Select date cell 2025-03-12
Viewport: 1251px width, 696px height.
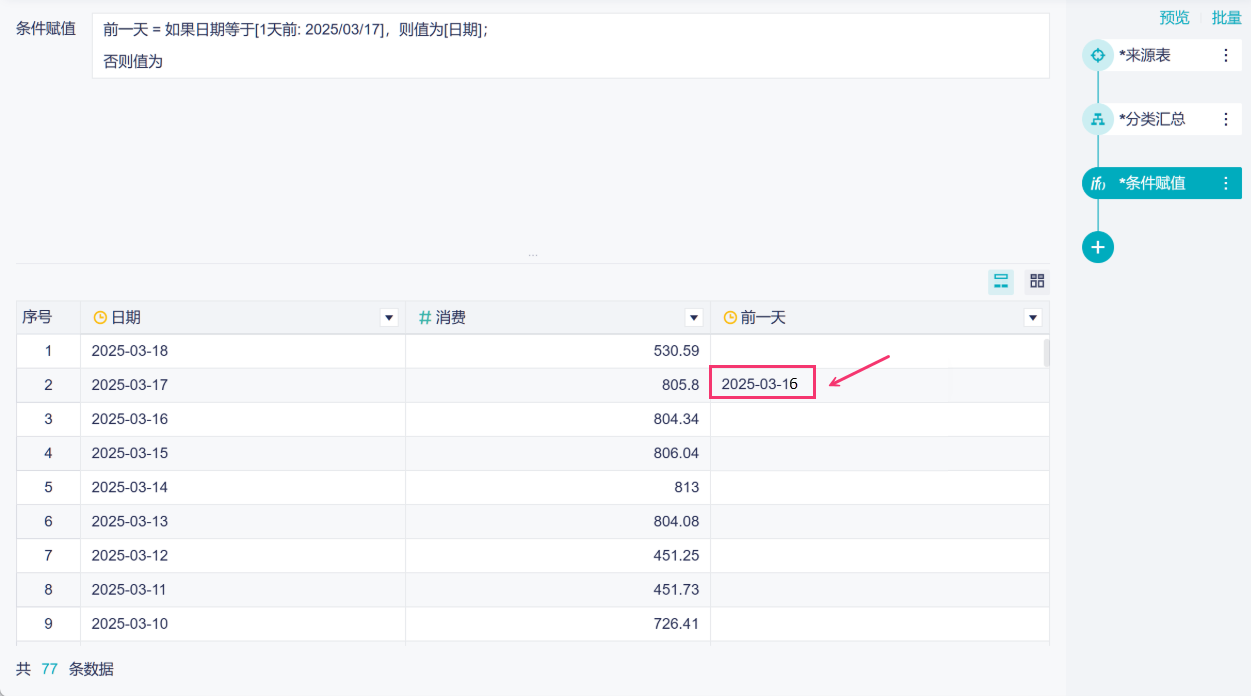[130, 555]
